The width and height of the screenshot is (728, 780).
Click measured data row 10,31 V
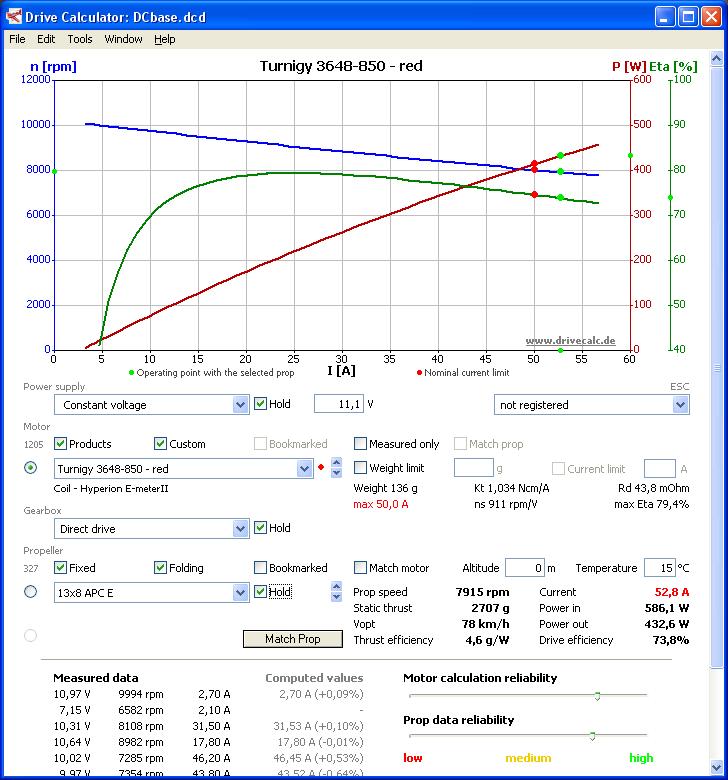pyautogui.click(x=208, y=726)
